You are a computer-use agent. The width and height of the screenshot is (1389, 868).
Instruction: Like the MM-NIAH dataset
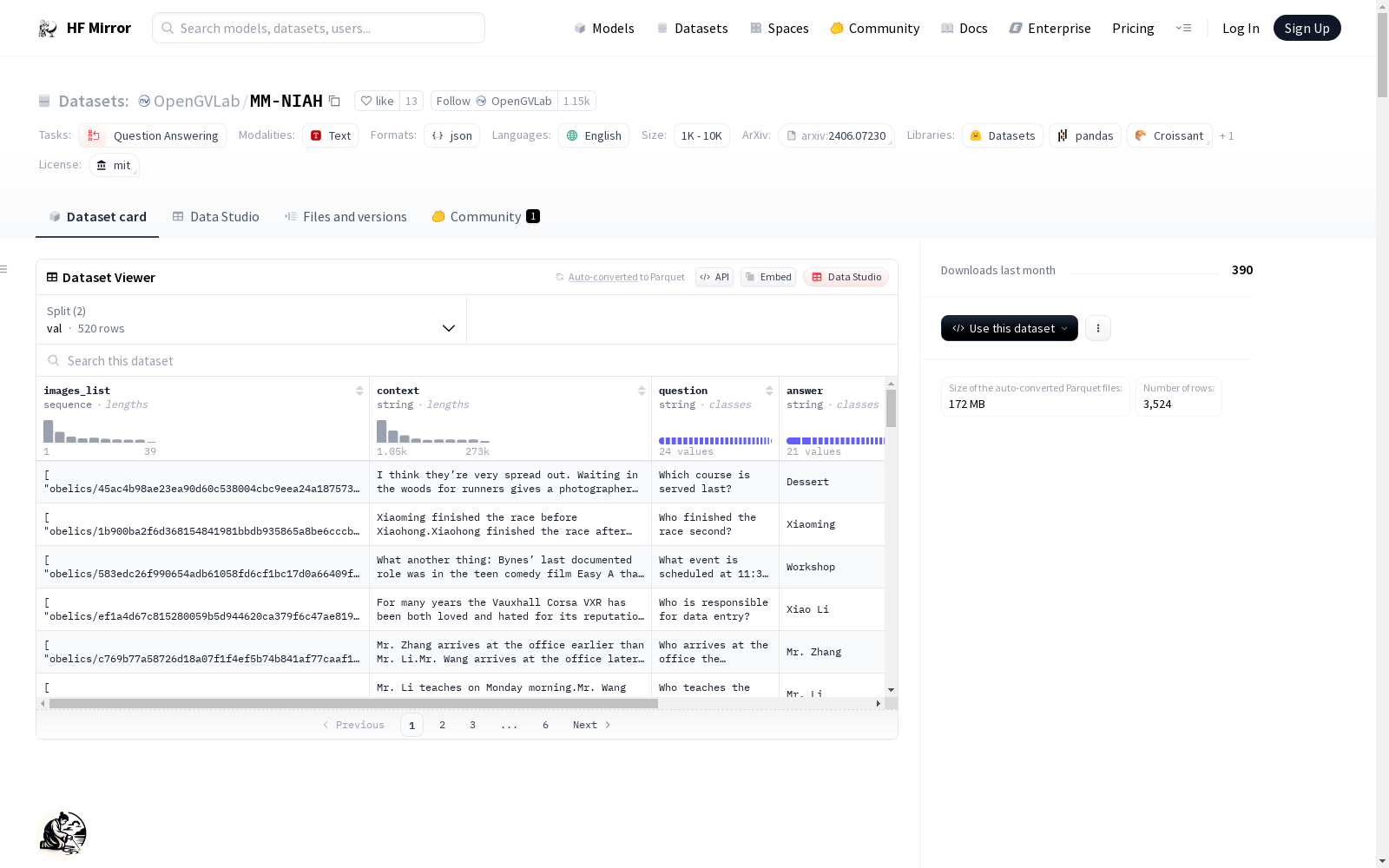(x=378, y=102)
